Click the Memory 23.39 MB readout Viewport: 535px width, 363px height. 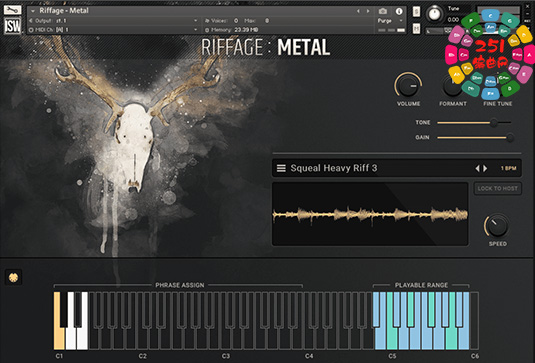[x=246, y=30]
